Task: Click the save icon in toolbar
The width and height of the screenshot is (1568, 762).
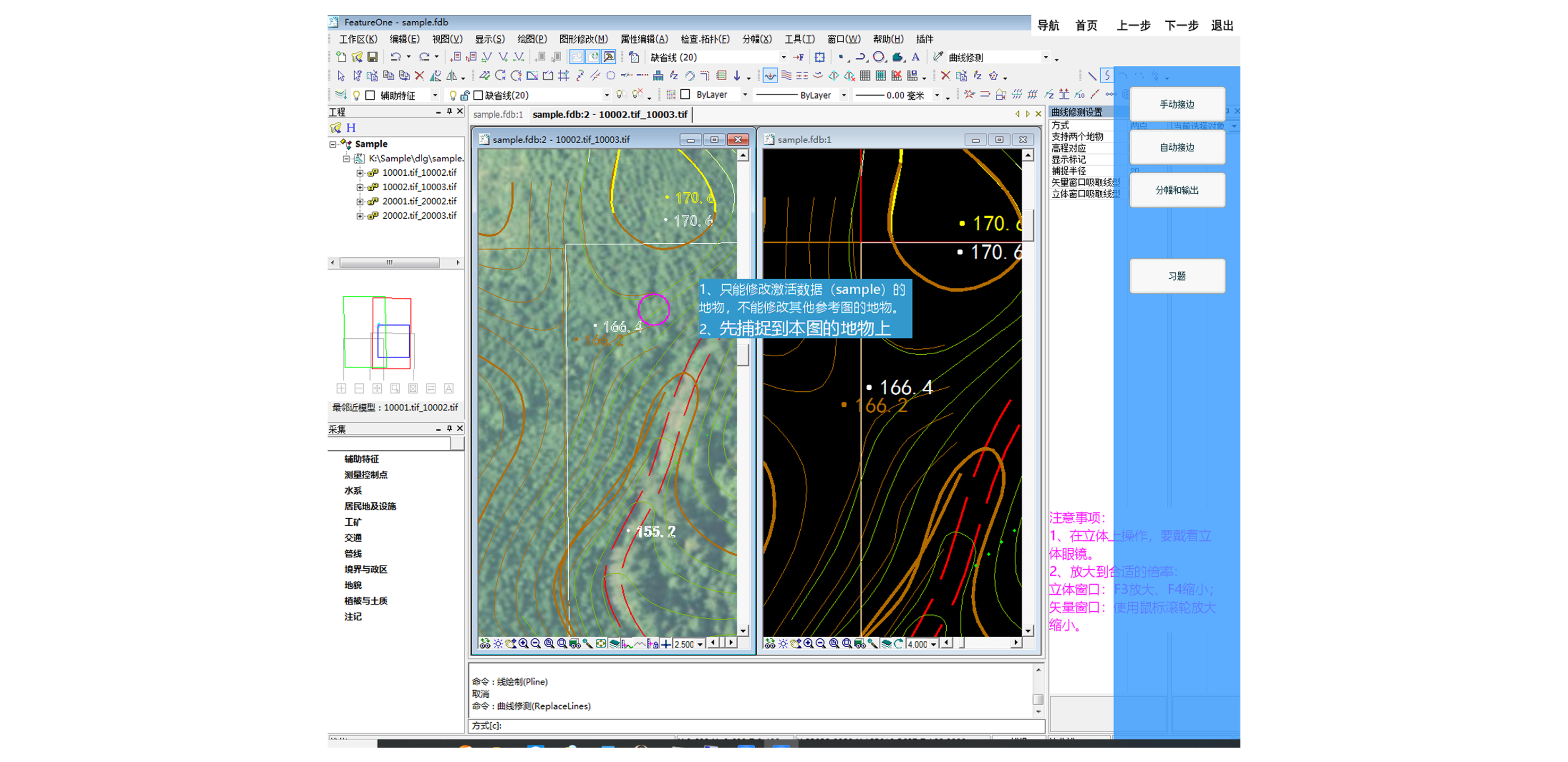Action: click(x=373, y=57)
